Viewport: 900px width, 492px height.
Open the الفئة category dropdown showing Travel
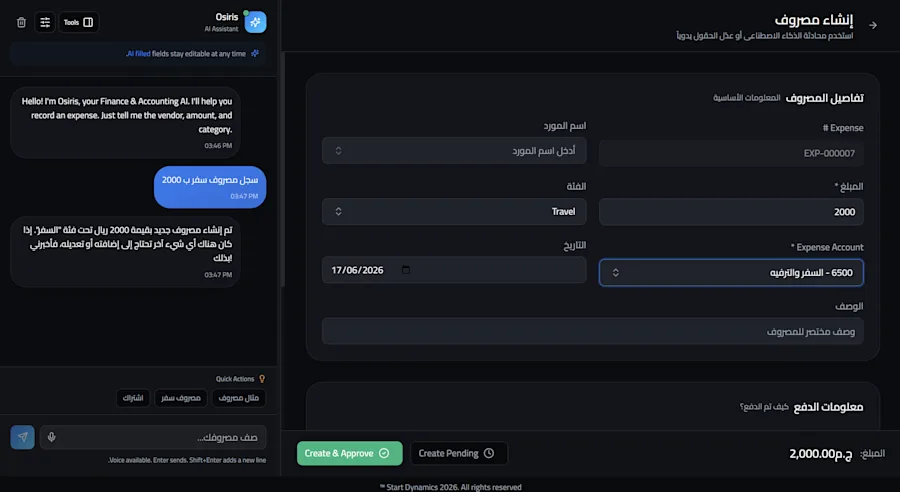point(454,211)
